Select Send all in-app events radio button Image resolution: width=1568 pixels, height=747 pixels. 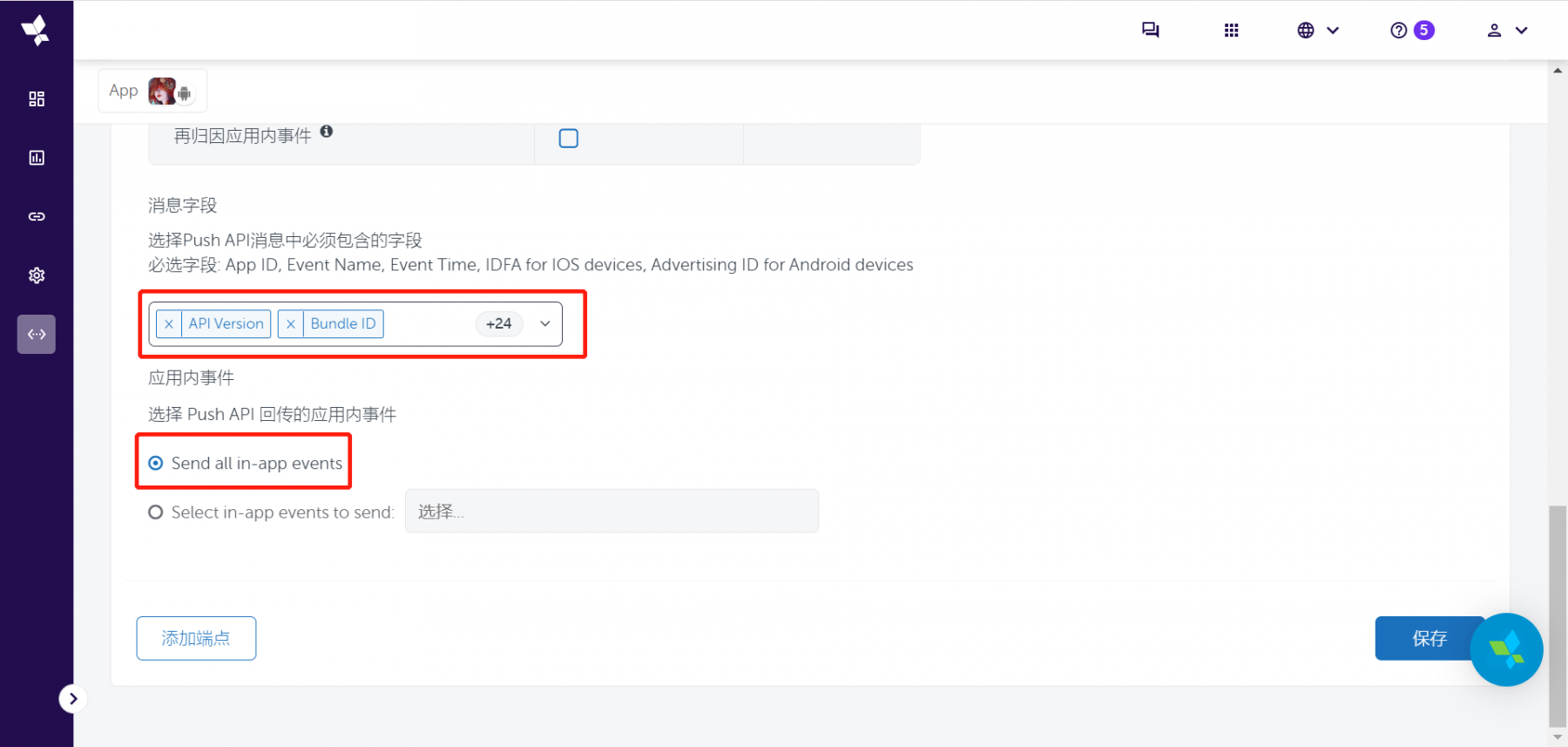click(x=156, y=464)
